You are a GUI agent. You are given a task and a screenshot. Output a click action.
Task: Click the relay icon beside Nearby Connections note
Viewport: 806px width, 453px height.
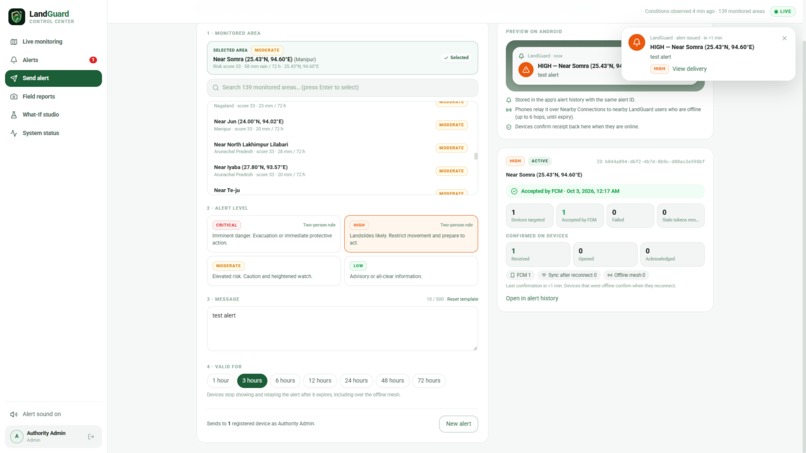click(509, 110)
